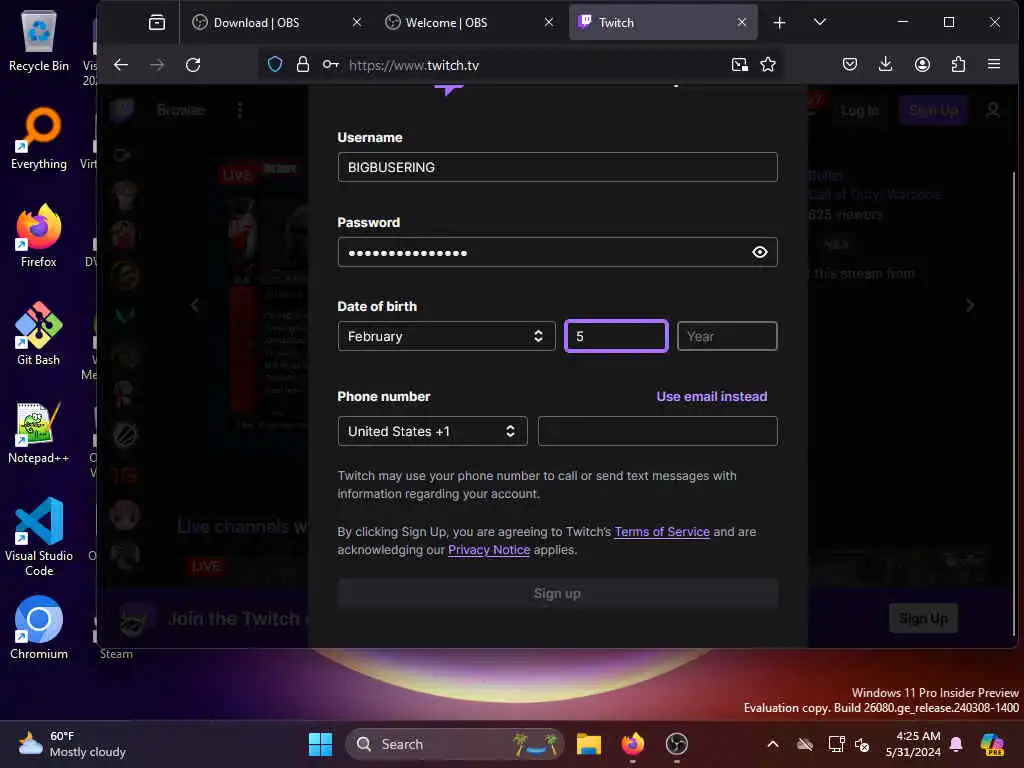
Task: Open Twitch header more options dots
Action: [x=240, y=110]
